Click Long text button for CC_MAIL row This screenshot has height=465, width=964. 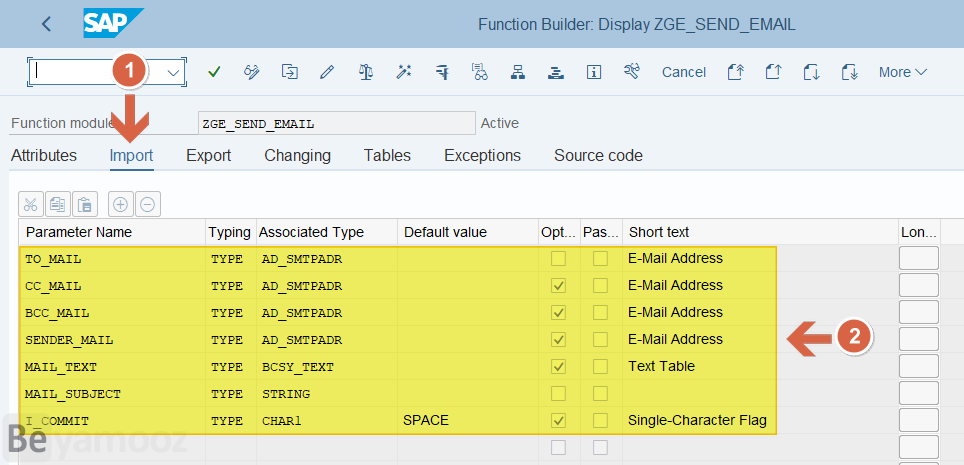coord(919,285)
